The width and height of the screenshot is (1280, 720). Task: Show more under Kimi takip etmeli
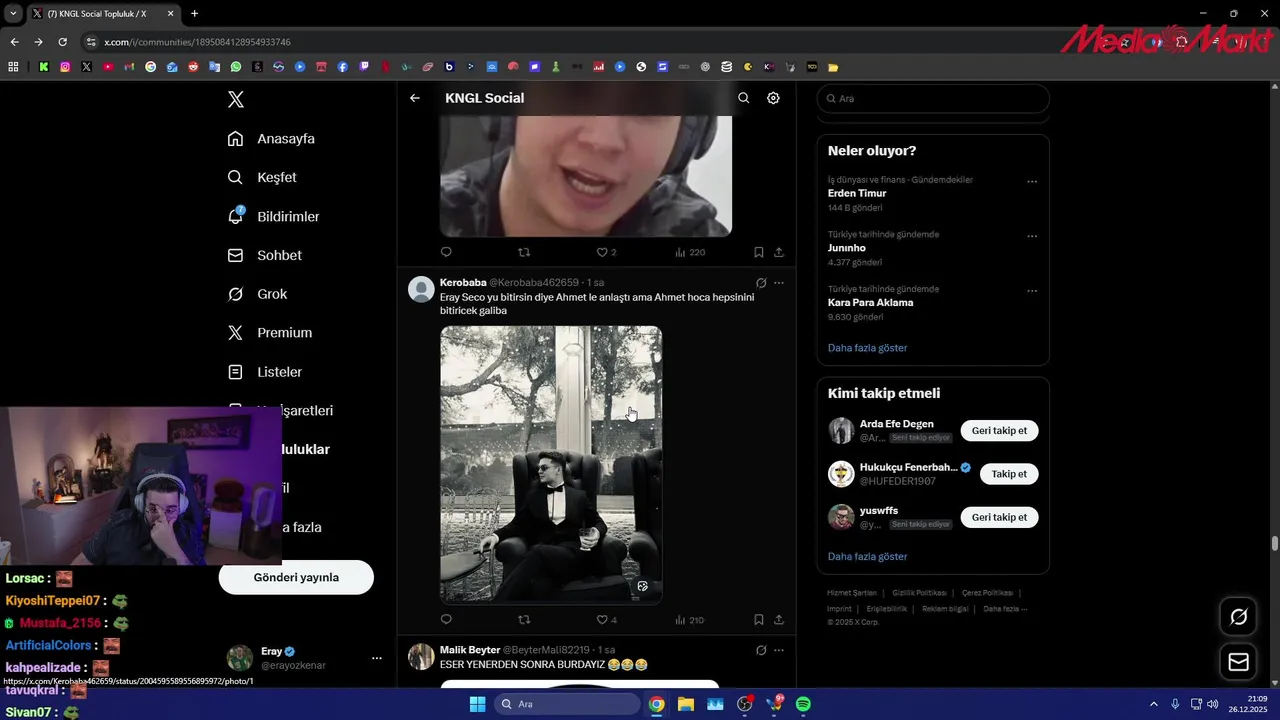[x=867, y=556]
